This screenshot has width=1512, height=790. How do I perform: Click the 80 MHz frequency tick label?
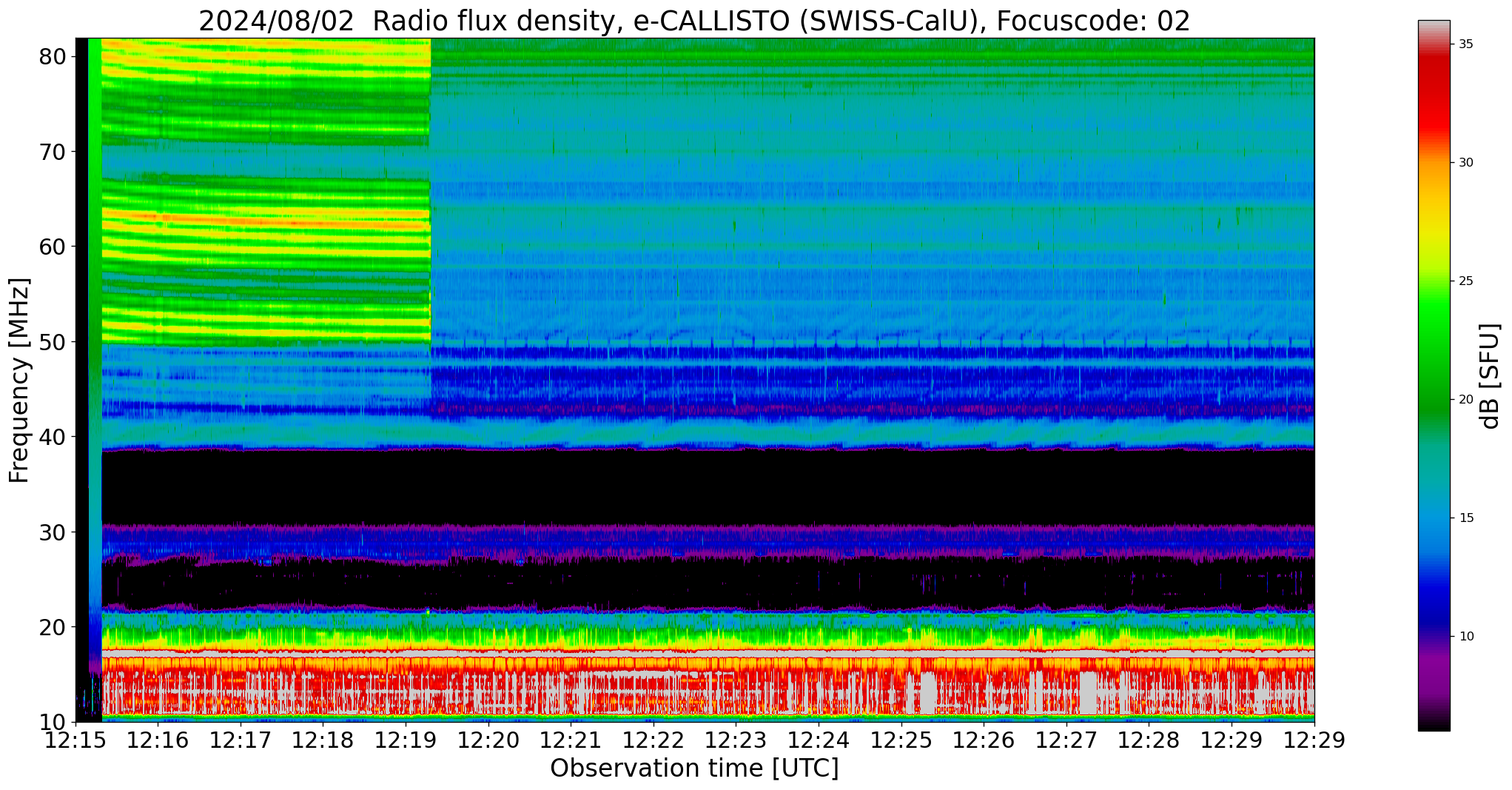(52, 57)
